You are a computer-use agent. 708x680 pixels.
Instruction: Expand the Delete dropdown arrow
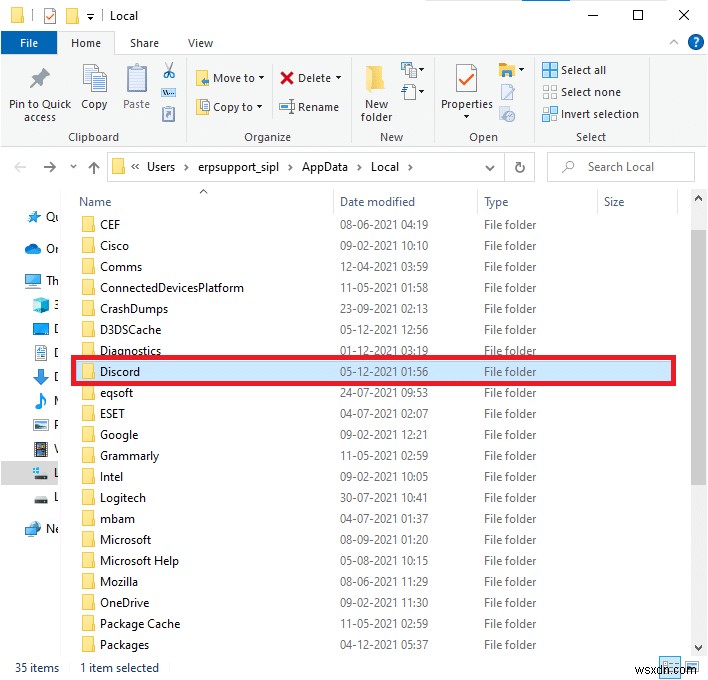(339, 78)
